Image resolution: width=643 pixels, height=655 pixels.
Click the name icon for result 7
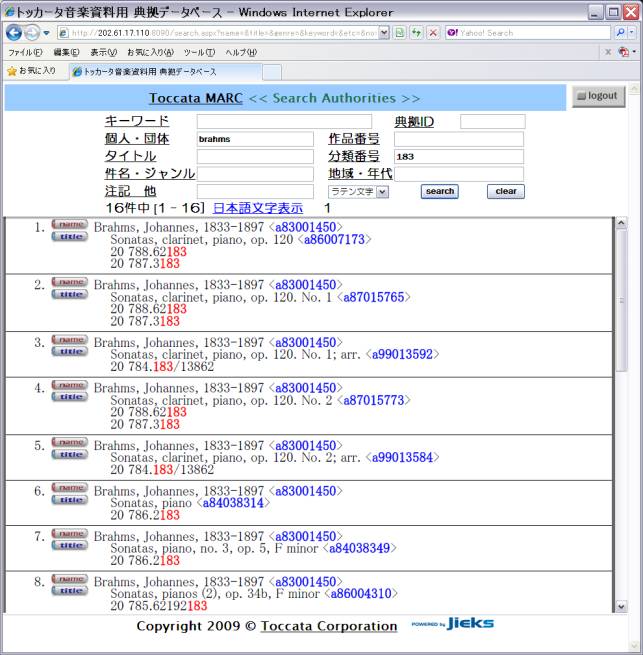point(70,533)
